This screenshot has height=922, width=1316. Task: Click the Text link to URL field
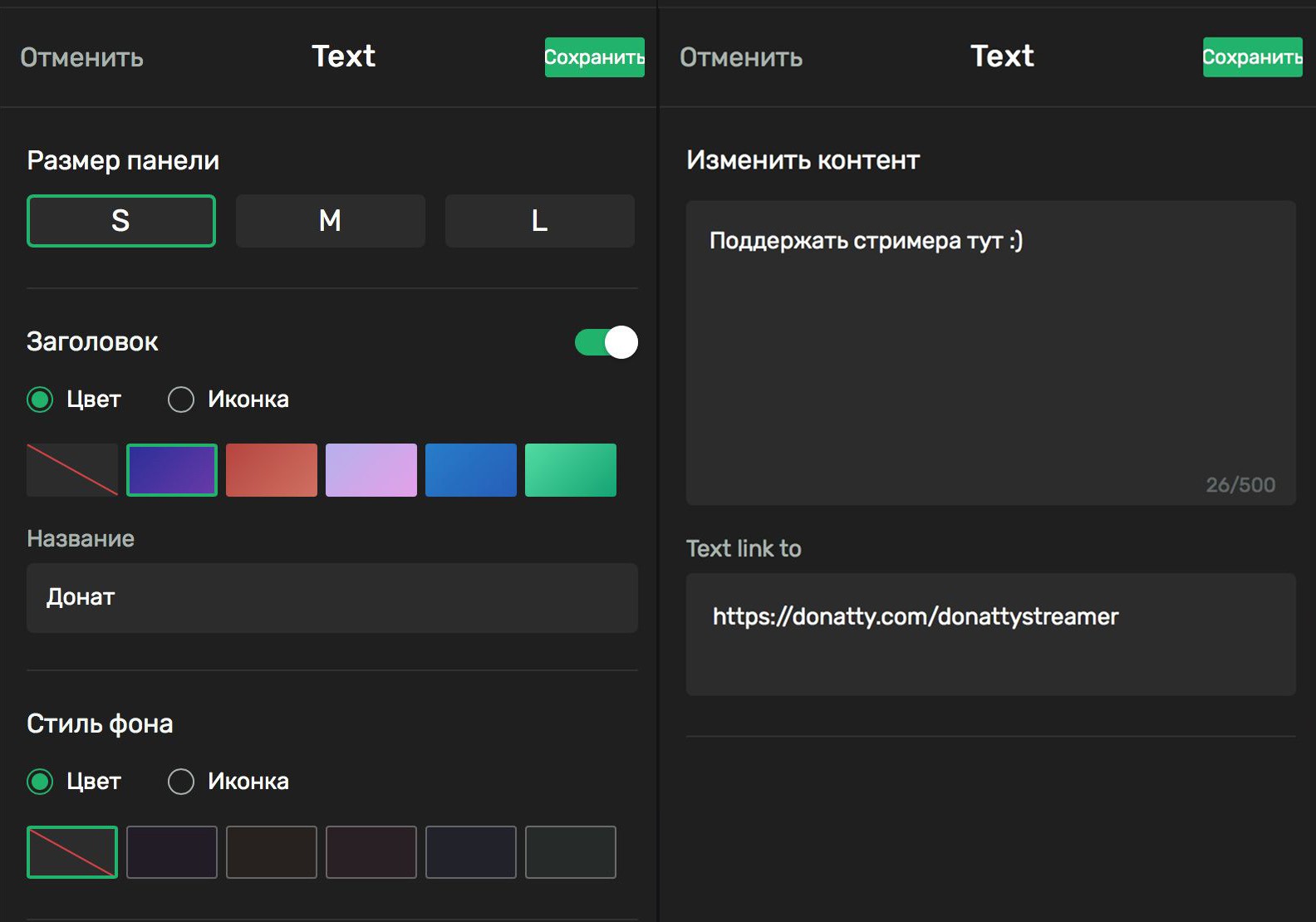pos(991,635)
